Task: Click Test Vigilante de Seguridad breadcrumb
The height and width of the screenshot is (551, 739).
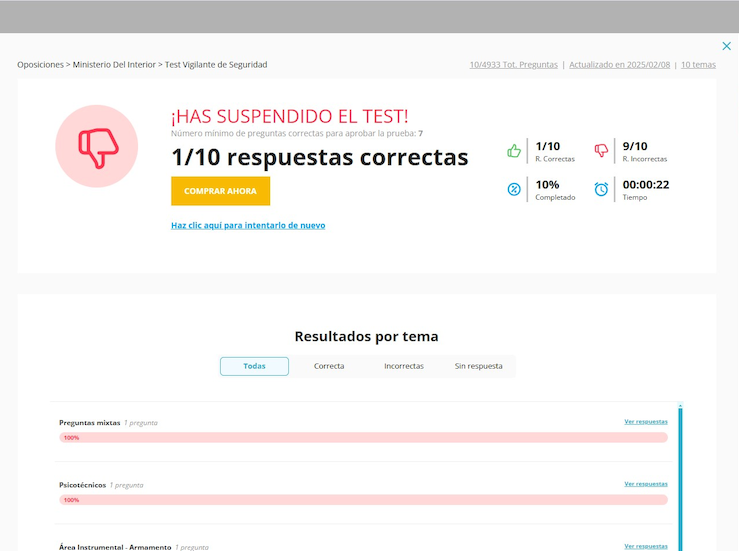Action: [216, 65]
